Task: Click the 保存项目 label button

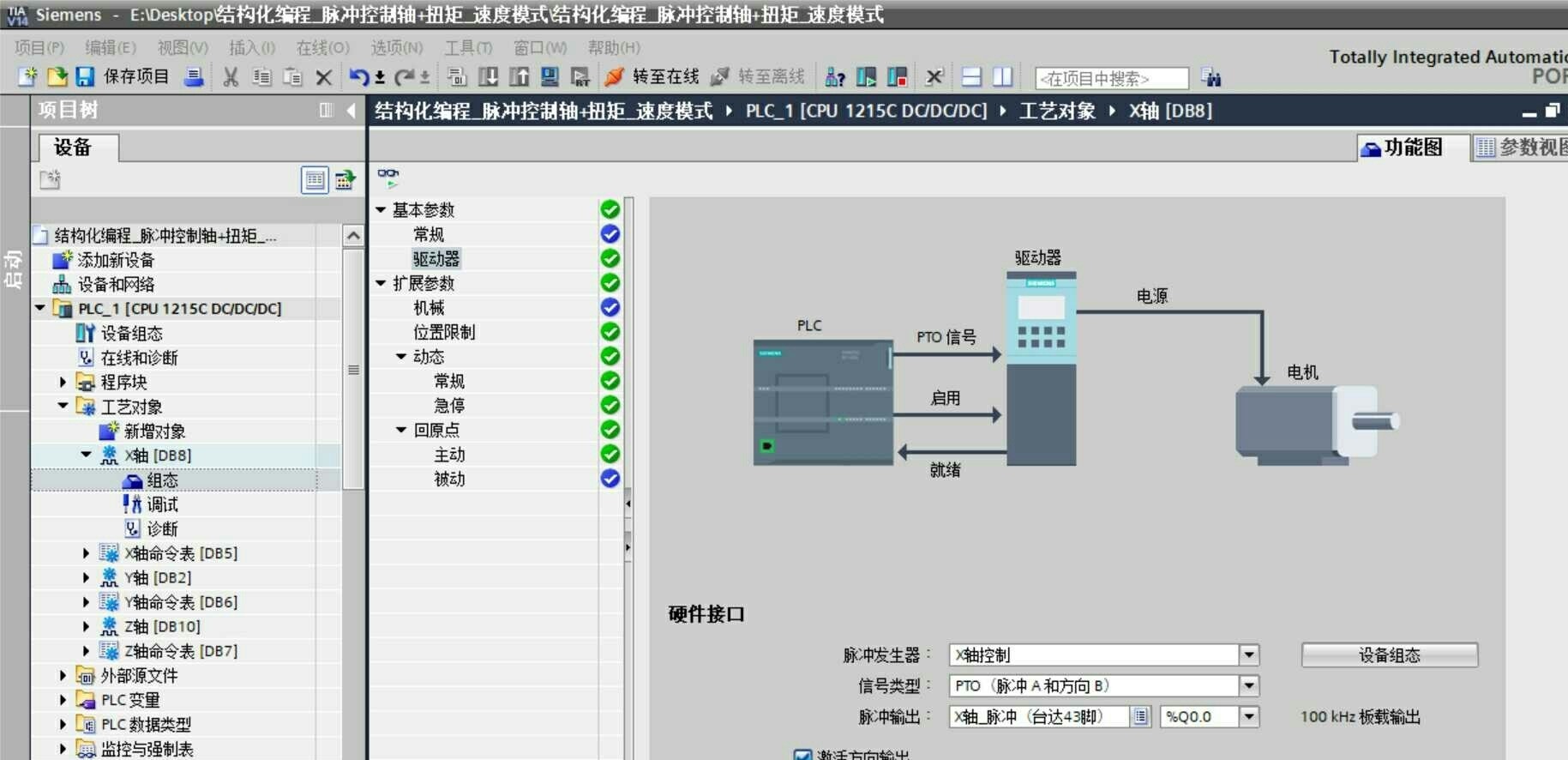Action: click(x=136, y=77)
